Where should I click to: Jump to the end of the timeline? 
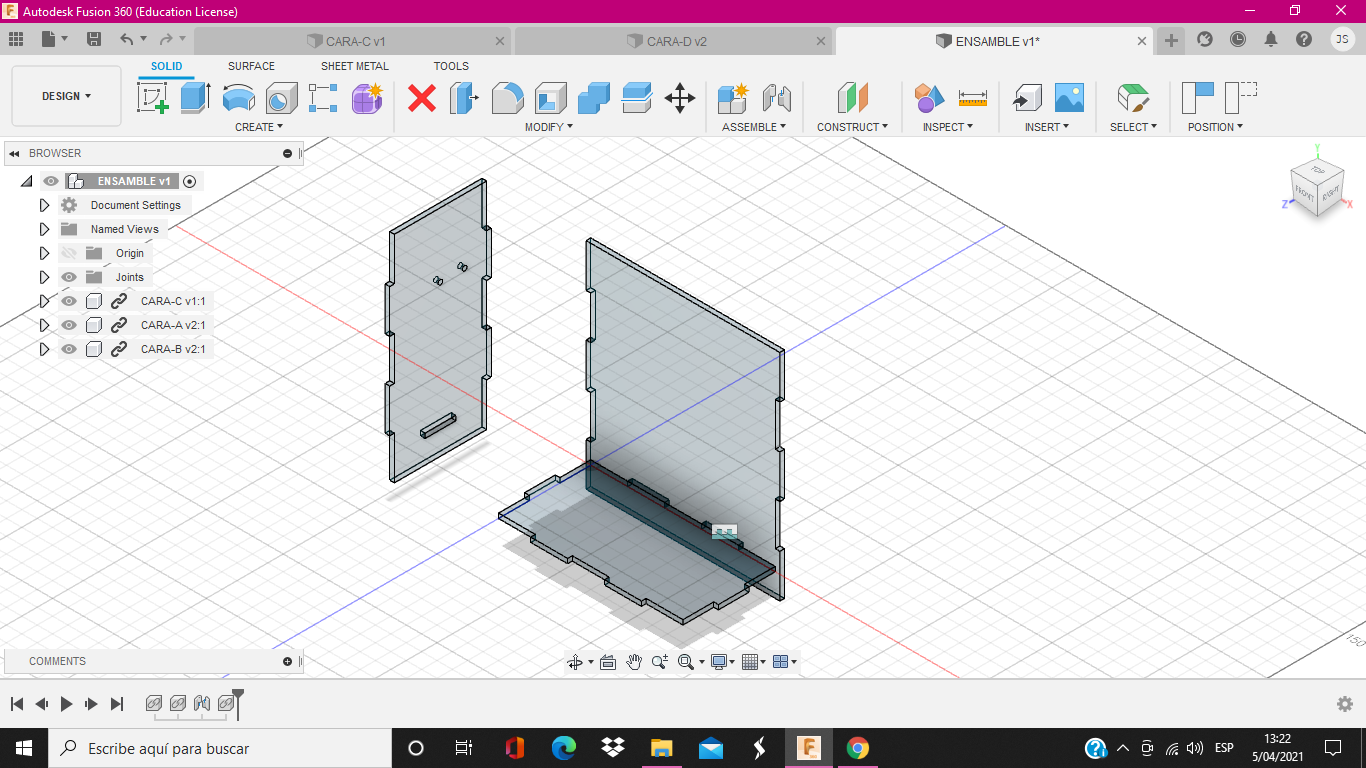pyautogui.click(x=117, y=704)
